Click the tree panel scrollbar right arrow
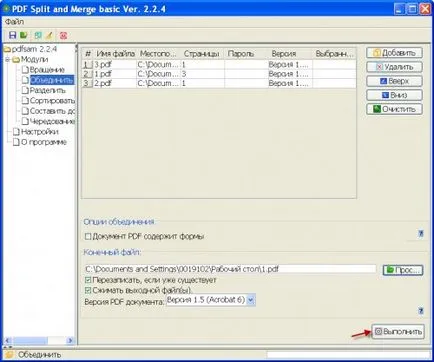The image size is (434, 362). coord(70,340)
